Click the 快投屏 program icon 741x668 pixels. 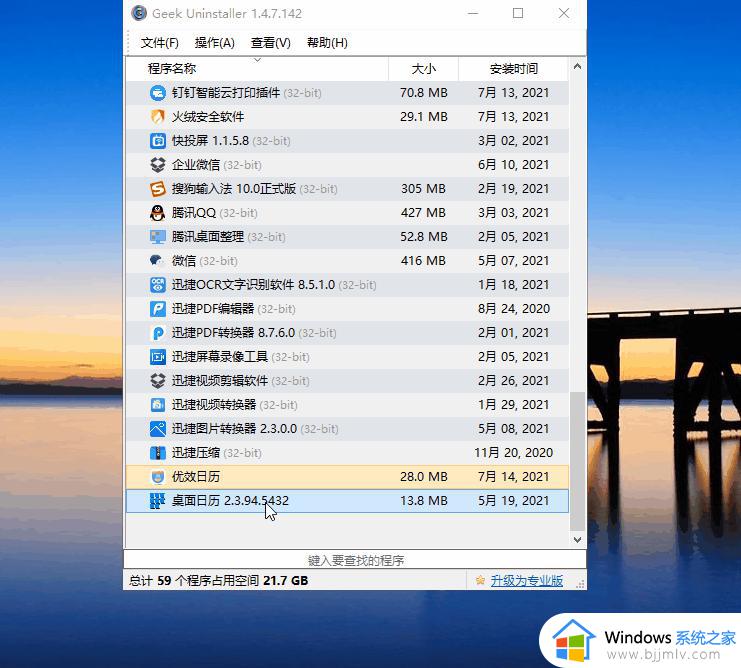tap(157, 141)
